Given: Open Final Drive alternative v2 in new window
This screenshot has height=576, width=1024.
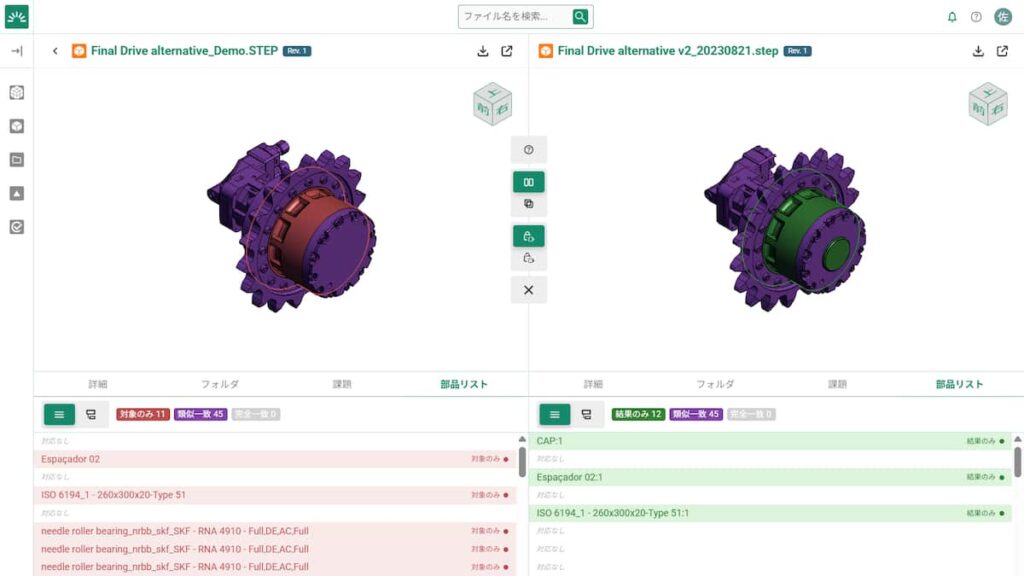Looking at the screenshot, I should (1002, 51).
